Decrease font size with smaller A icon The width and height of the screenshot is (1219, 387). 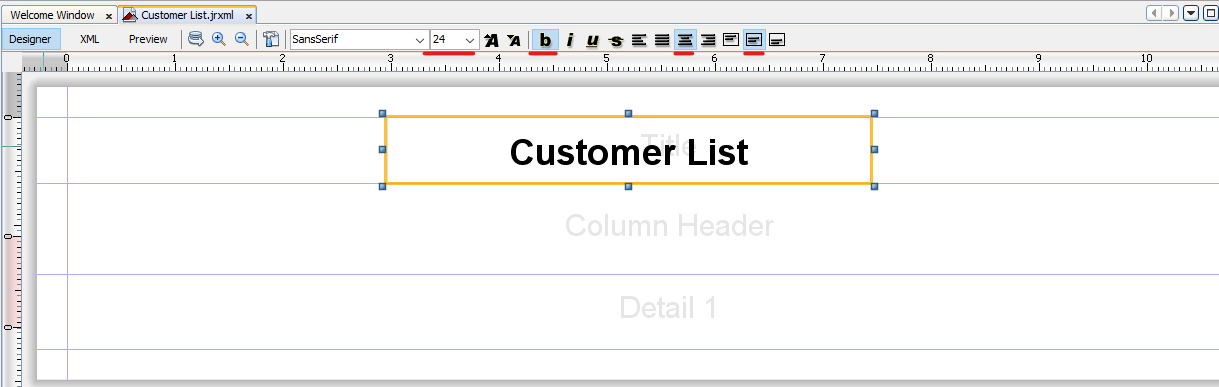click(x=514, y=40)
